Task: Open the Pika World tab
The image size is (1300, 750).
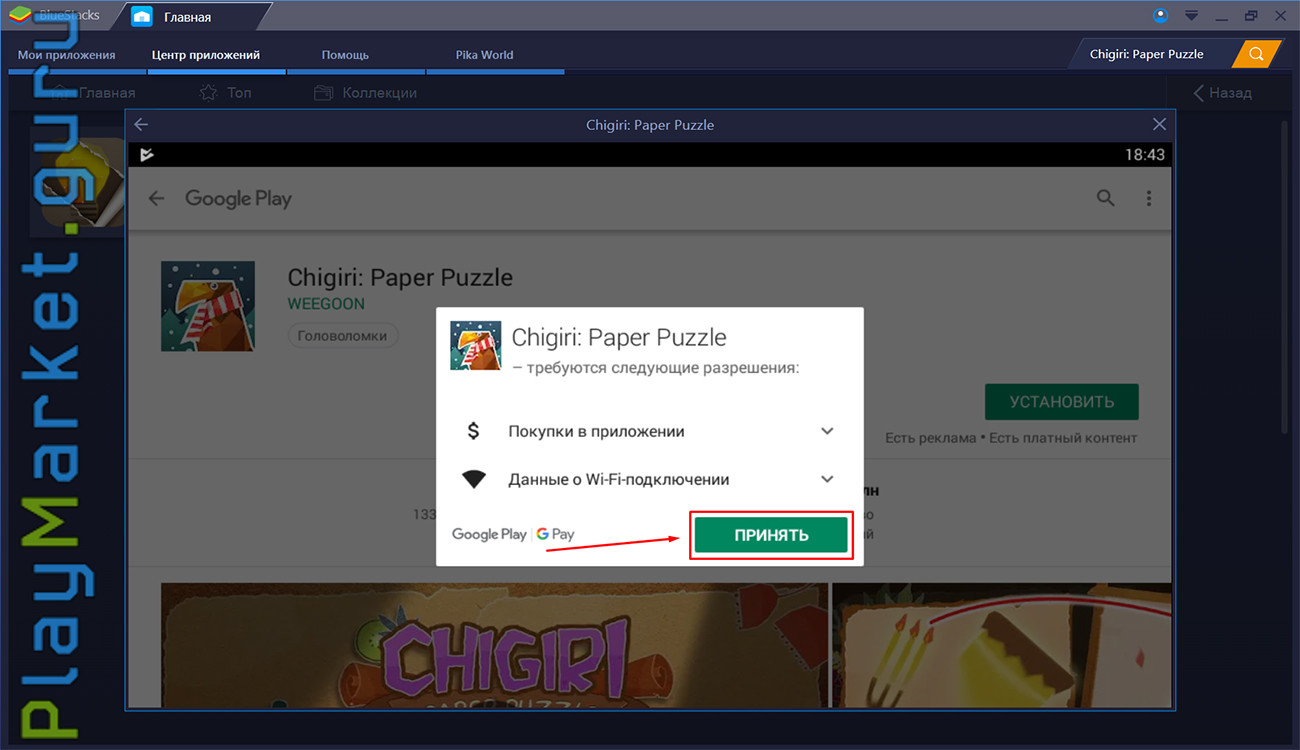Action: [484, 55]
